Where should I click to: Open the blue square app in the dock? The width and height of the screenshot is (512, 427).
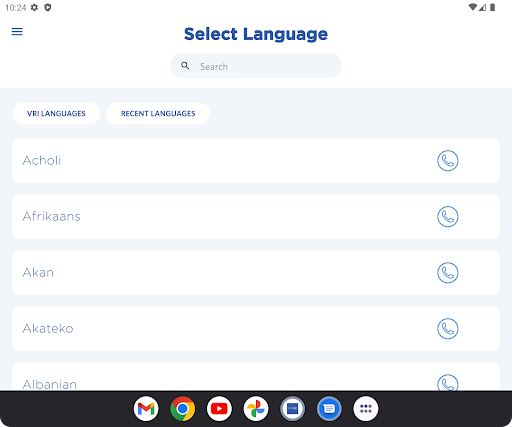[293, 409]
